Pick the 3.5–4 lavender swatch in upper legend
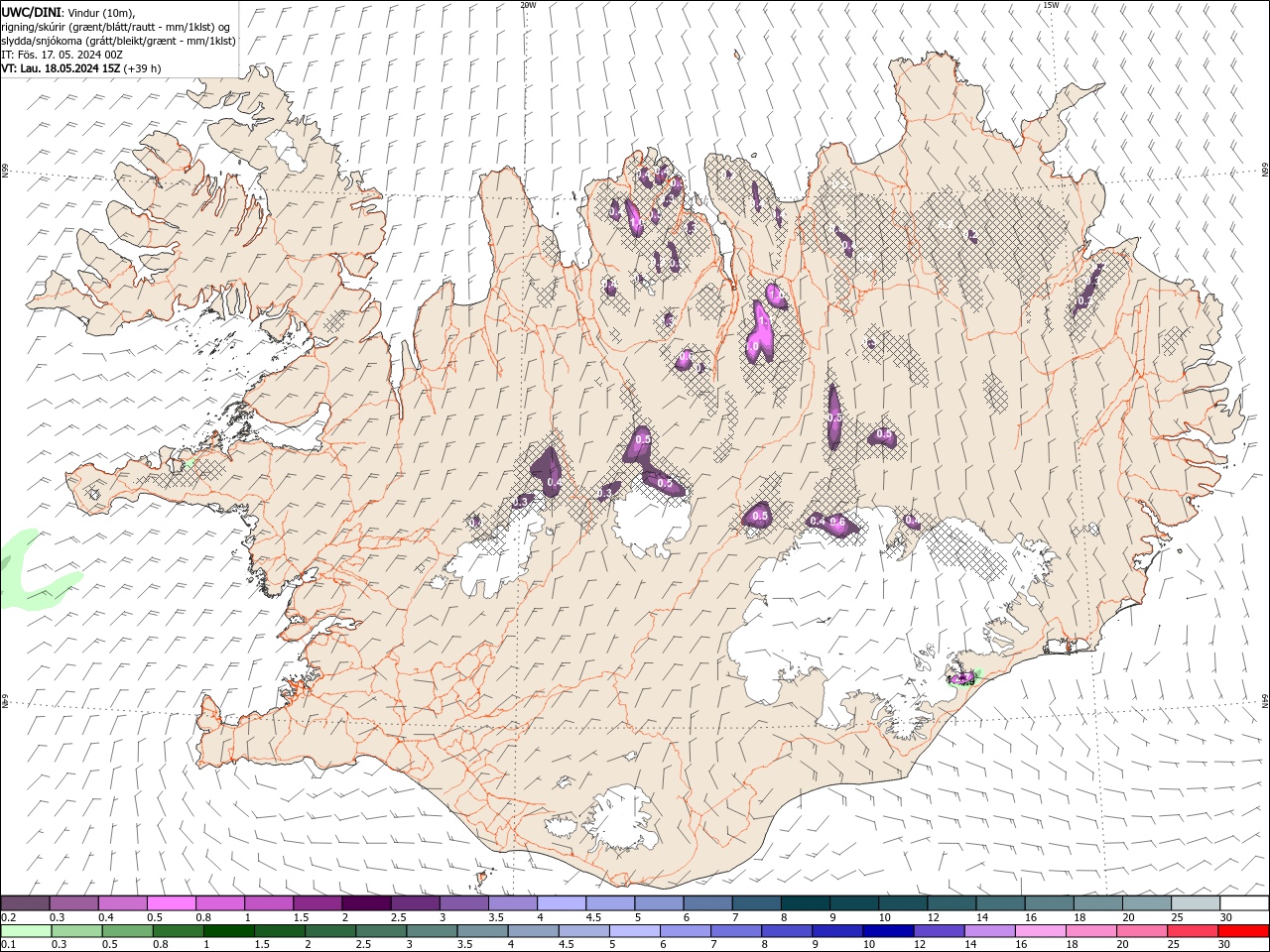Image resolution: width=1270 pixels, height=952 pixels. point(512,903)
